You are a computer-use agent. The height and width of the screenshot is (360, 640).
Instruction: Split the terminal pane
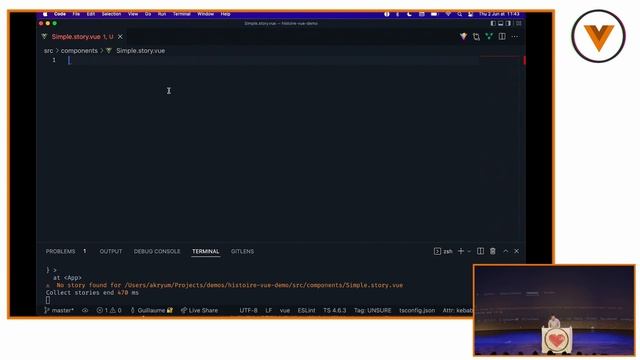point(480,251)
